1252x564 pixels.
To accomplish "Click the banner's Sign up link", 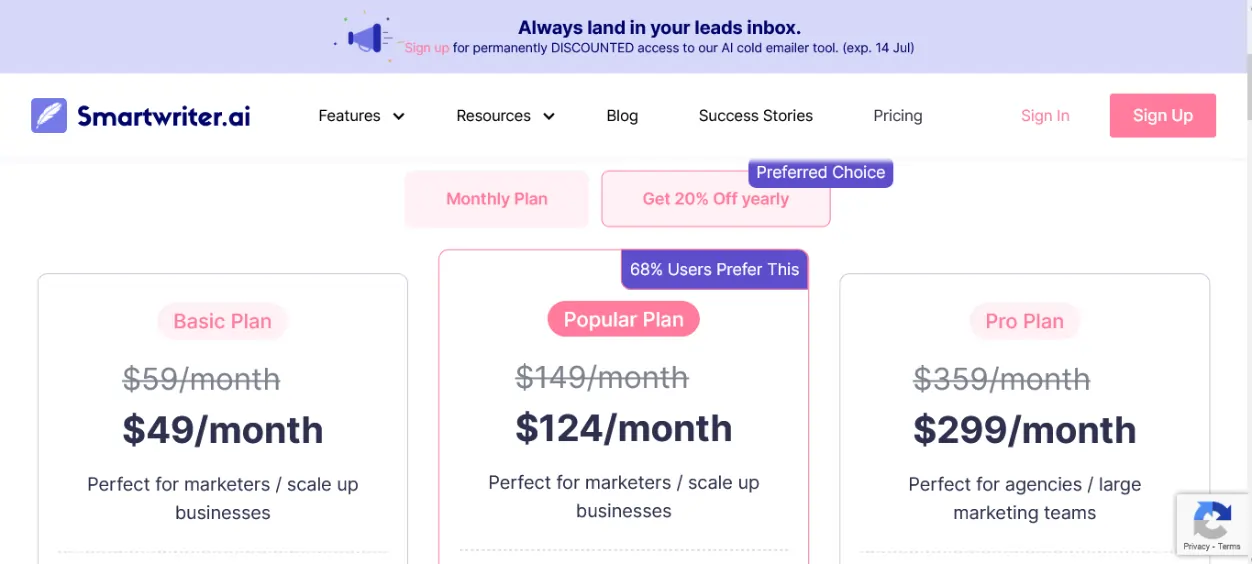I will tap(426, 48).
